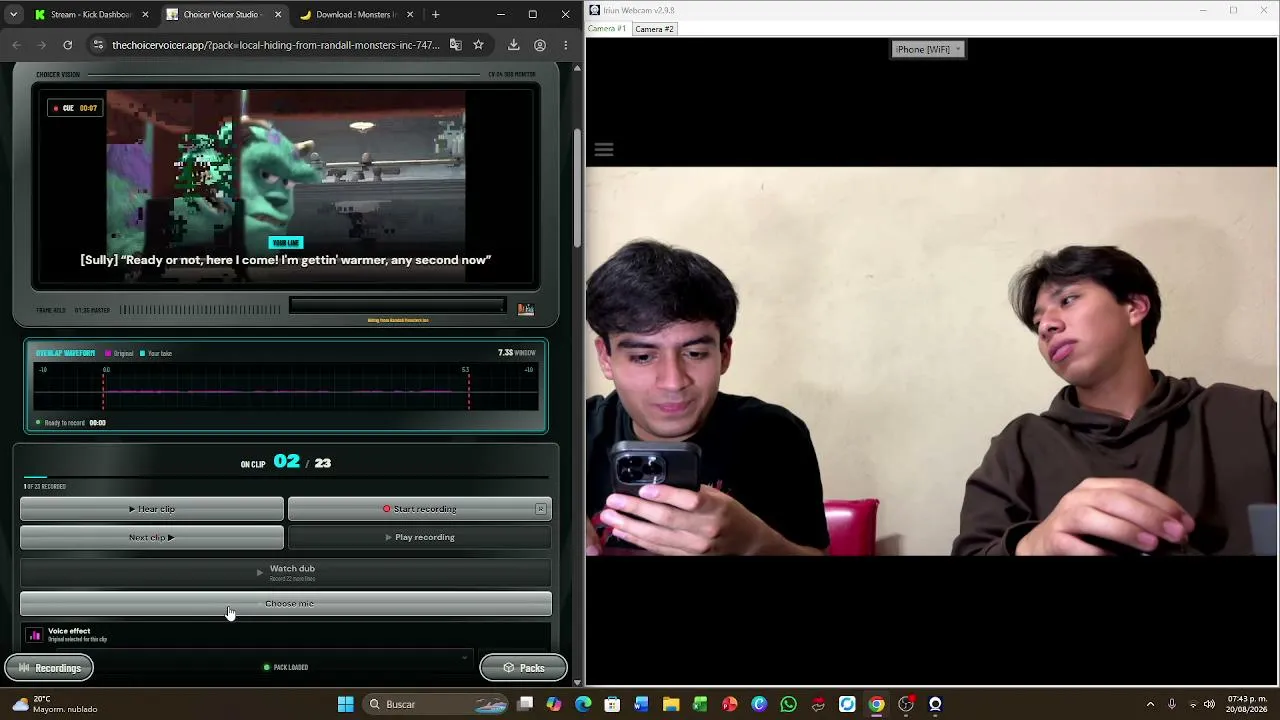
Task: Open the iPhone [WiFi] source dropdown
Action: 928,49
